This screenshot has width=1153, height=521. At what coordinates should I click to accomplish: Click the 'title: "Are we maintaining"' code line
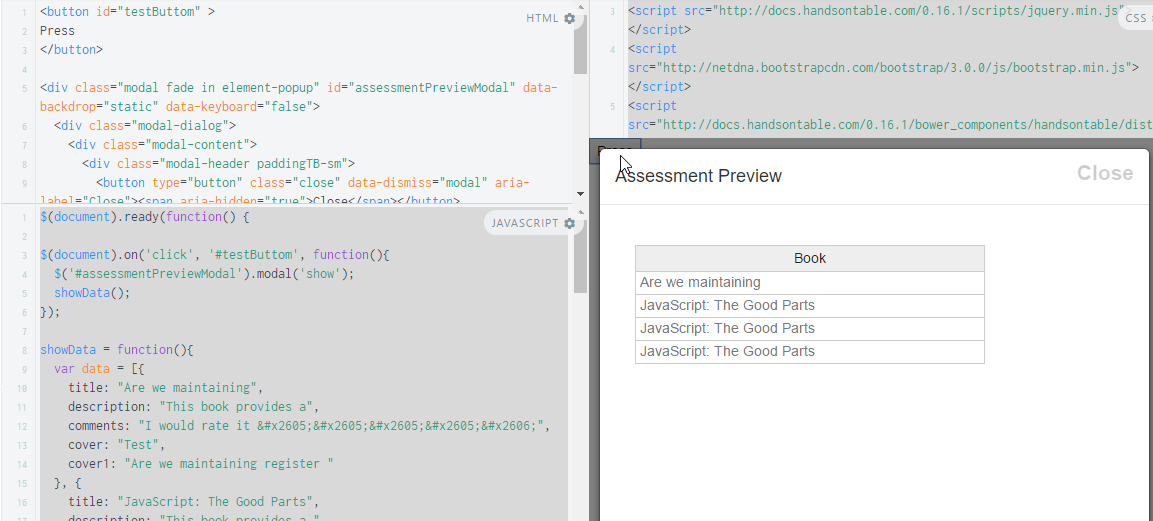[x=165, y=388]
